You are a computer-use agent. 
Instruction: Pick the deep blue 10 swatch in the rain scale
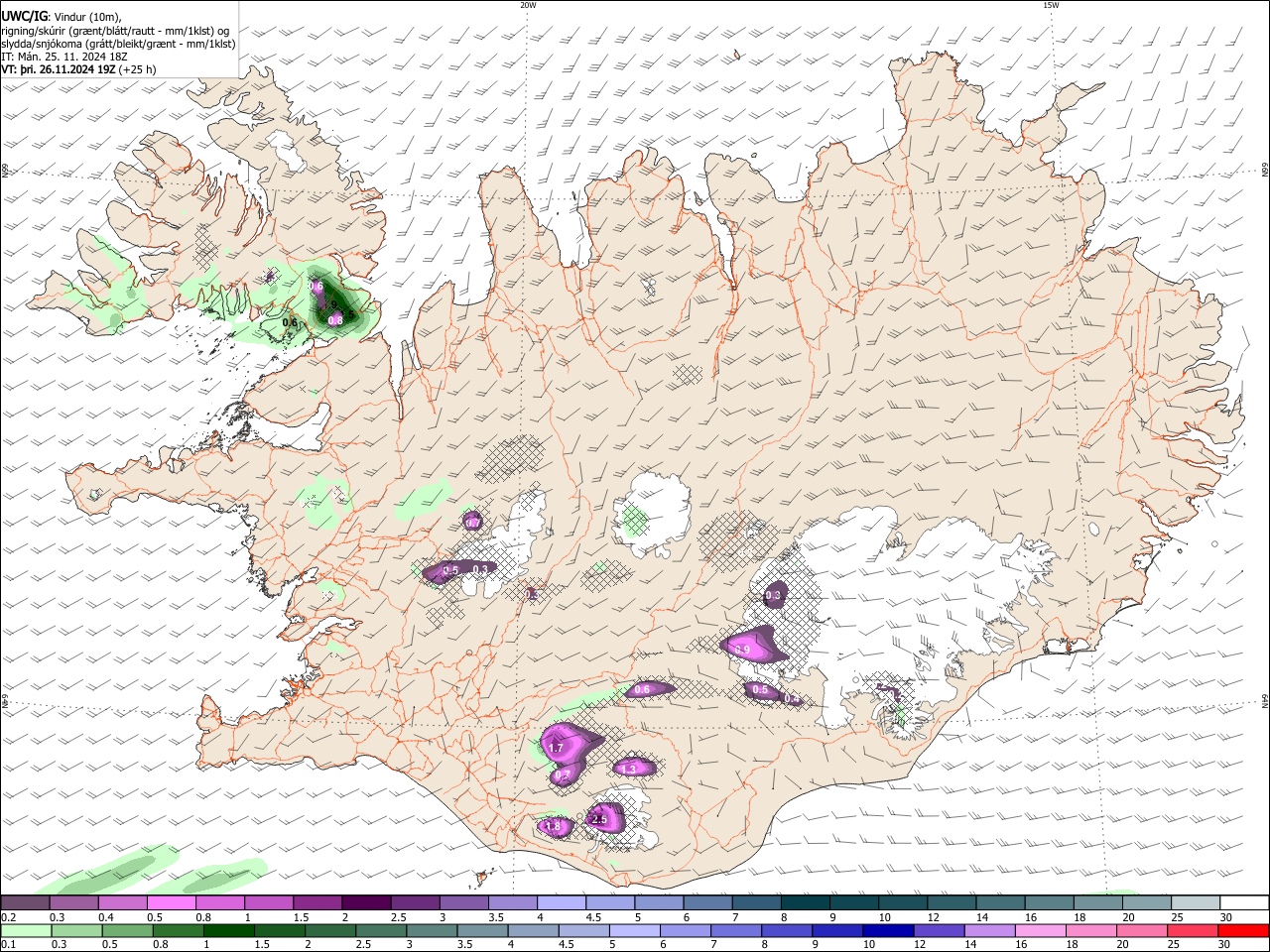(888, 930)
